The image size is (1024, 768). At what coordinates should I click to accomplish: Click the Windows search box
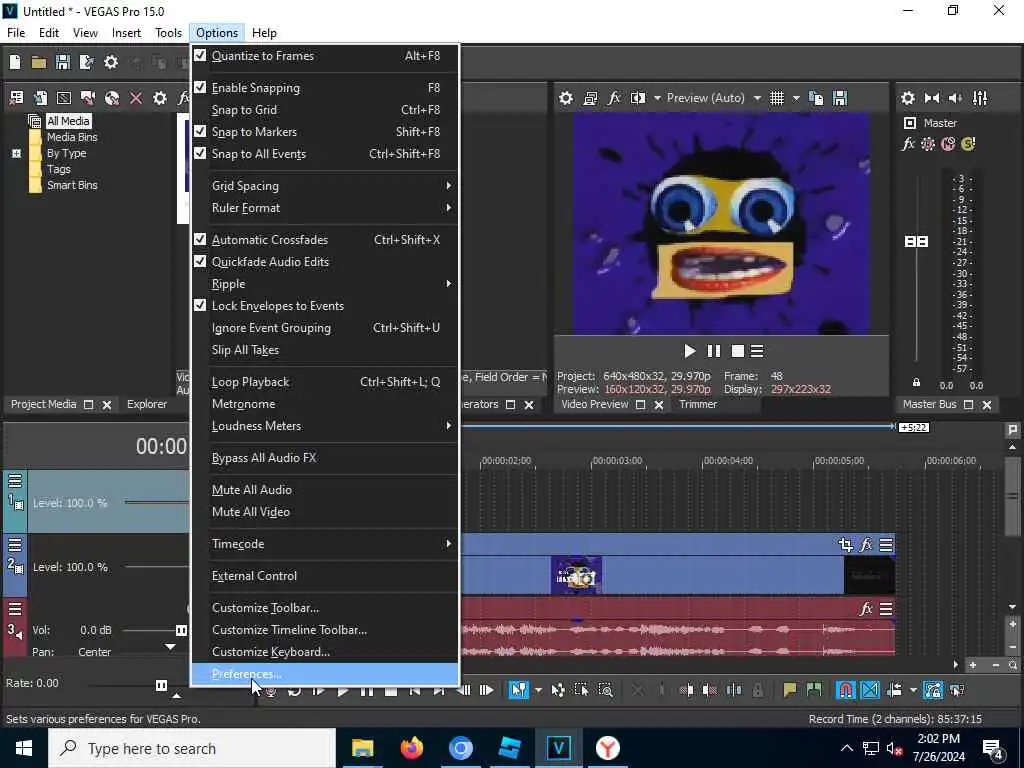192,748
